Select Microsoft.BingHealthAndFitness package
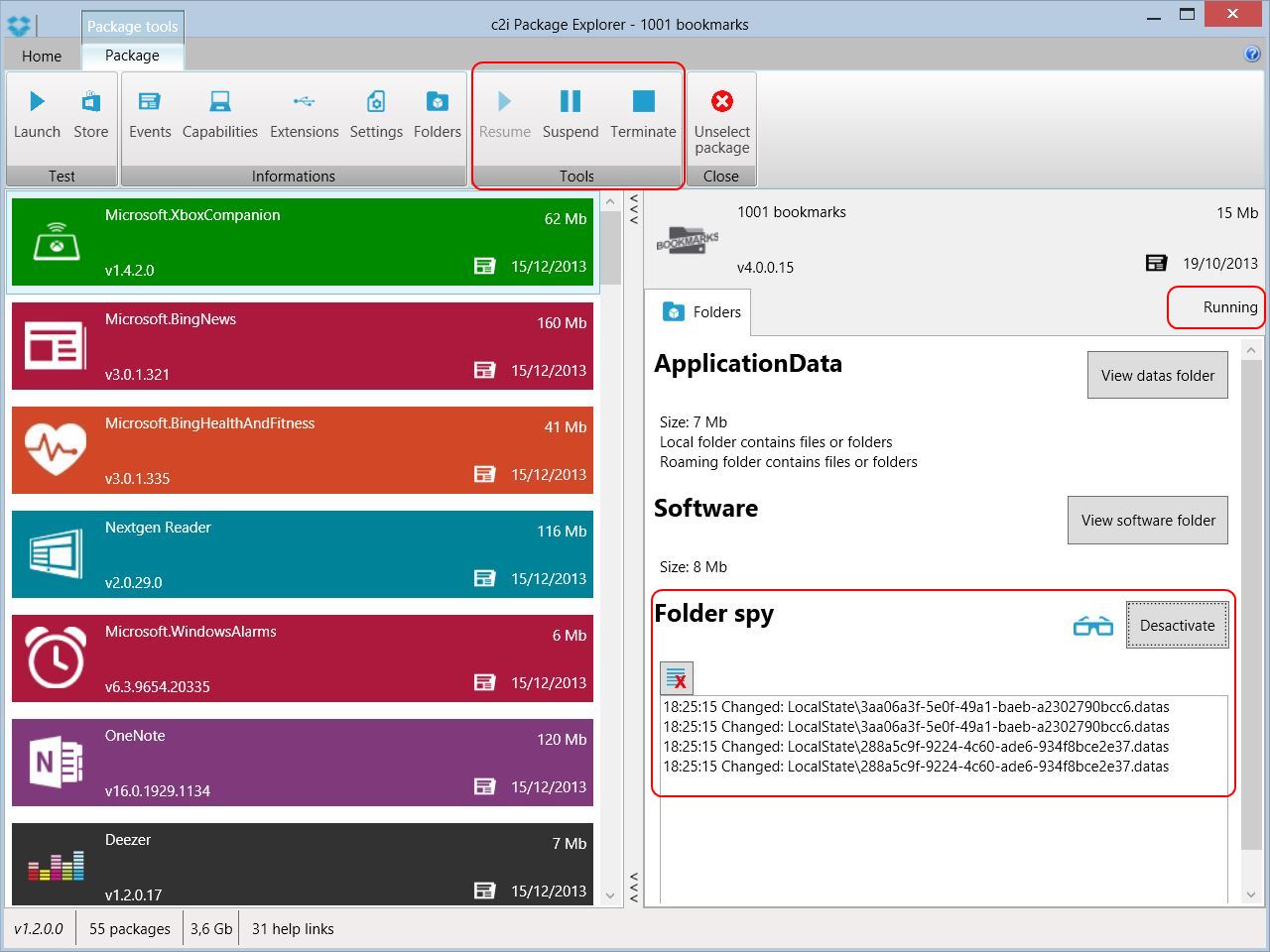This screenshot has height=952, width=1270. pyautogui.click(x=303, y=450)
